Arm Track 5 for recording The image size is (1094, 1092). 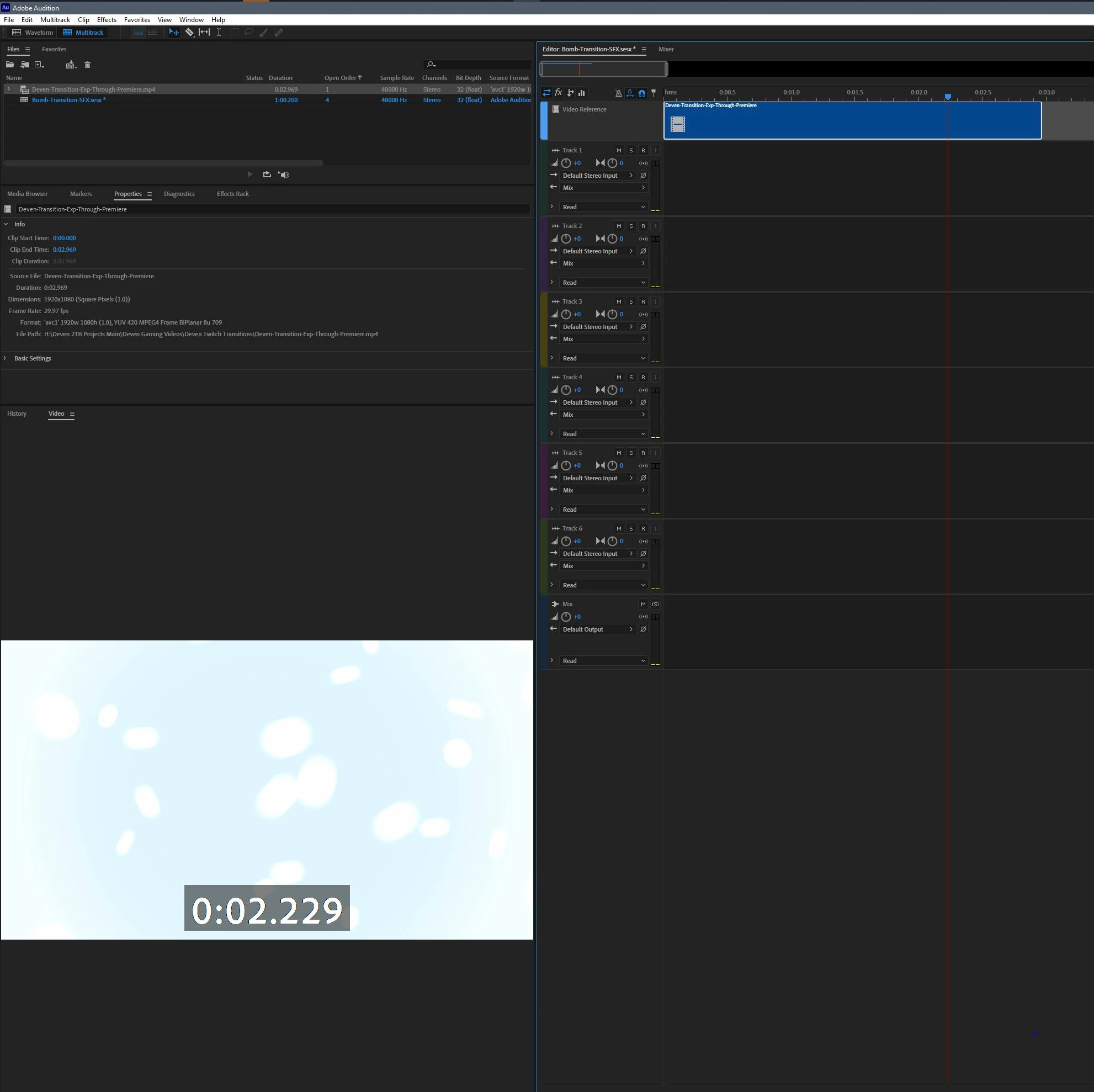pos(642,453)
